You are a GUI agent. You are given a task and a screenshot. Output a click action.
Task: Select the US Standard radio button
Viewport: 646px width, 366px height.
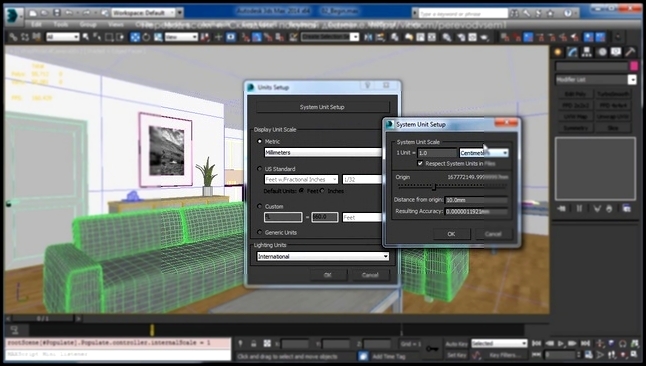click(x=260, y=169)
